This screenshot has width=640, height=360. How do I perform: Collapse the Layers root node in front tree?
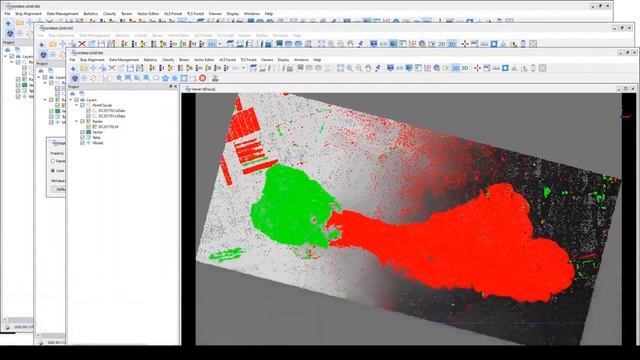tap(71, 100)
